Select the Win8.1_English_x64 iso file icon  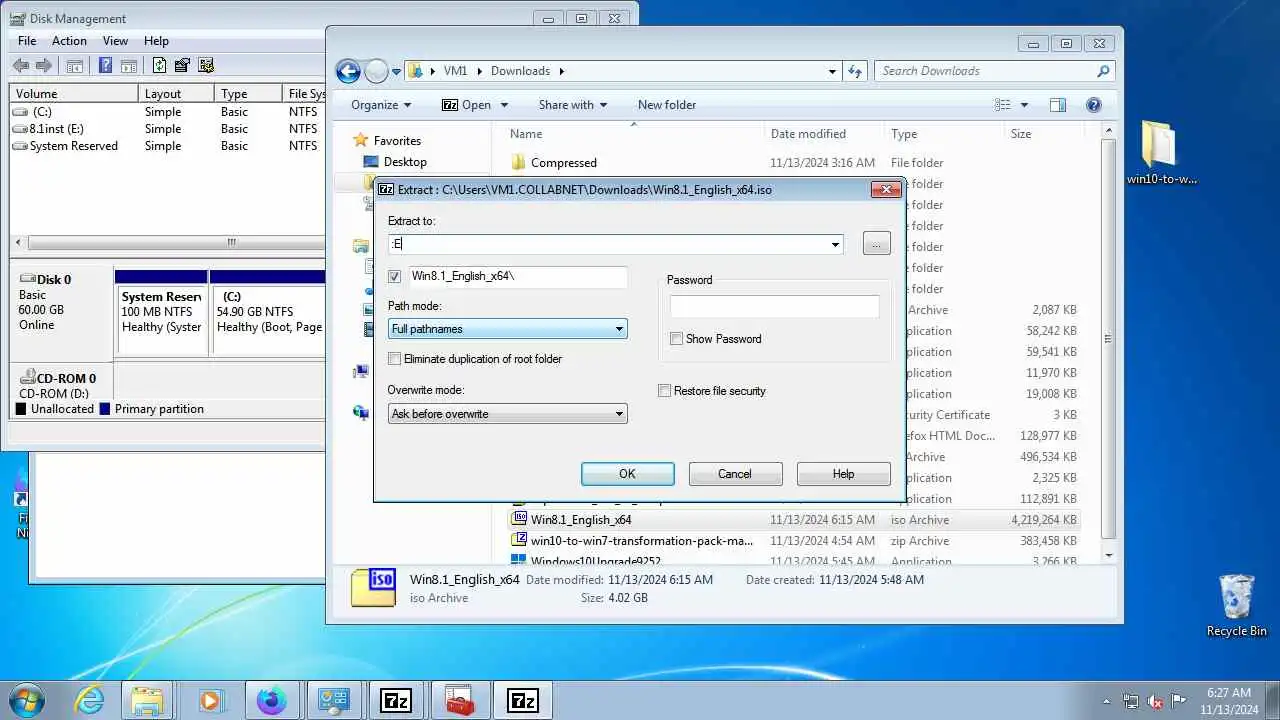tap(518, 520)
